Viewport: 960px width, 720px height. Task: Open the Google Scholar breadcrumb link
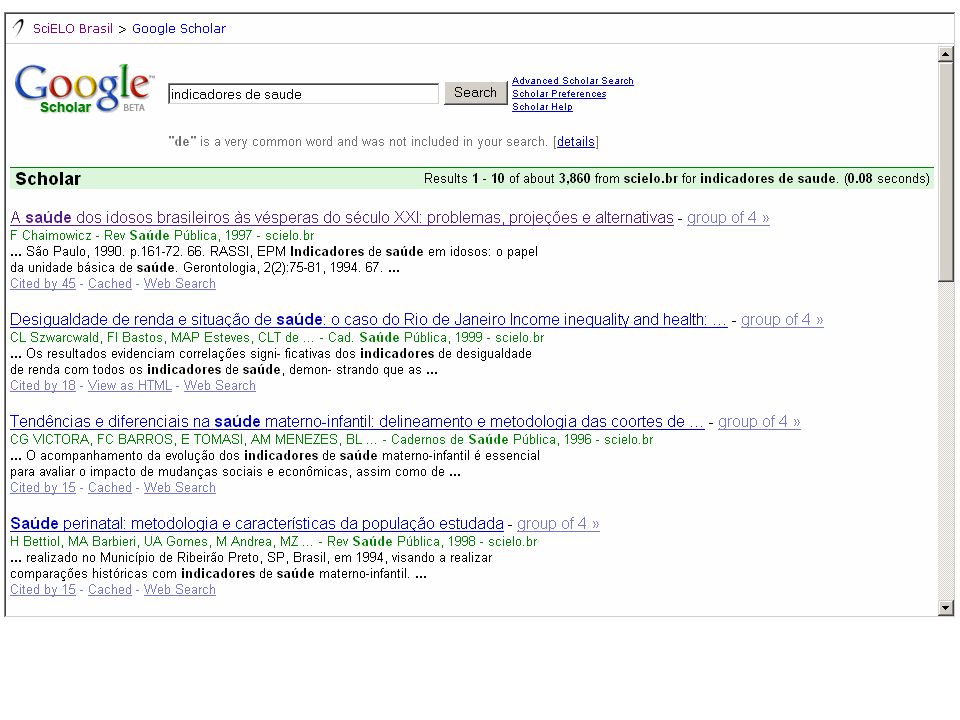tap(179, 28)
